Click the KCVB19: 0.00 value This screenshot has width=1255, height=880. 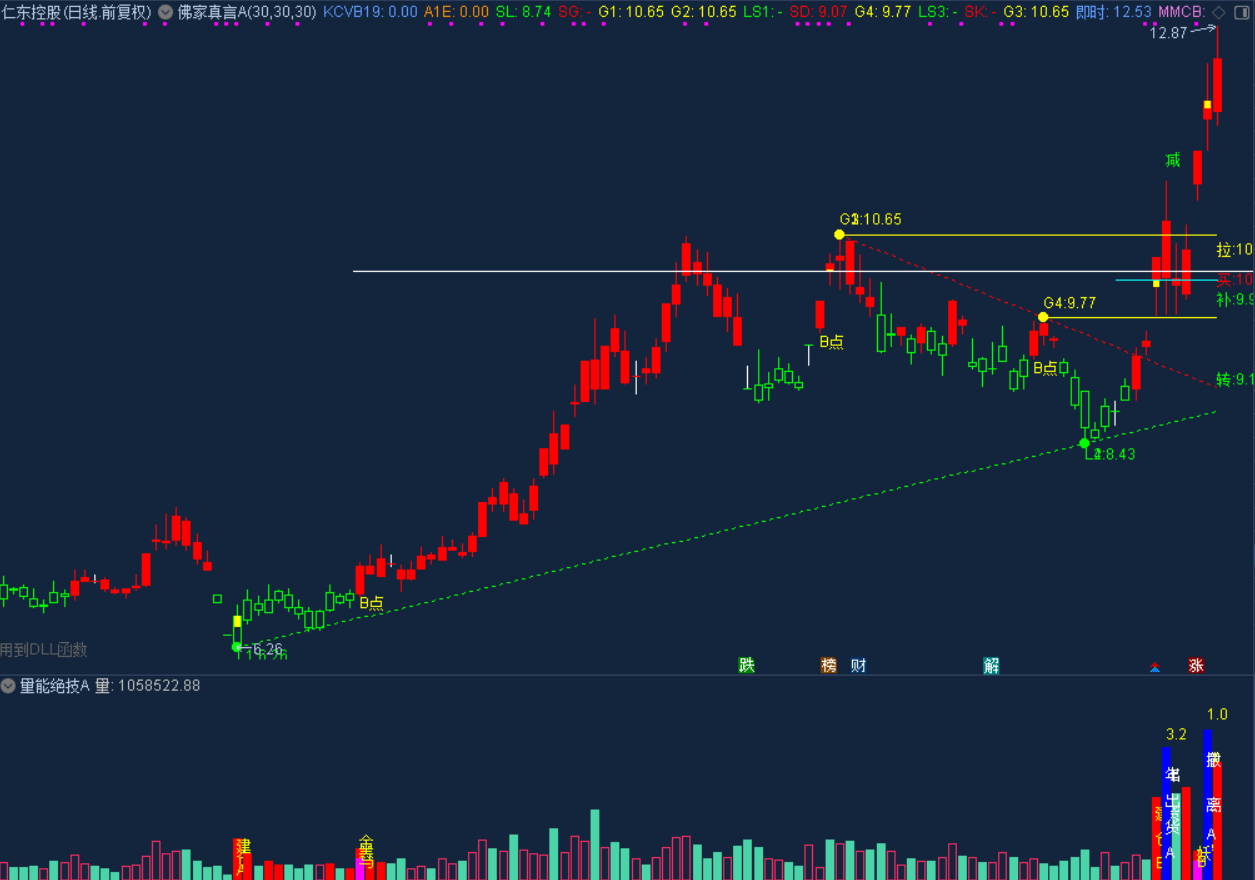[370, 12]
